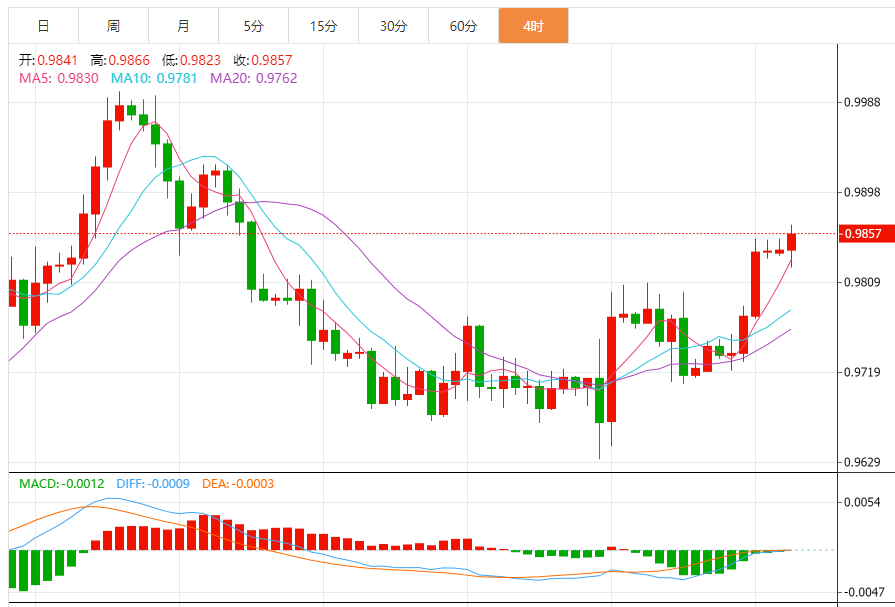Click the 0.9898 price axis label
Image resolution: width=895 pixels, height=607 pixels.
[x=862, y=192]
